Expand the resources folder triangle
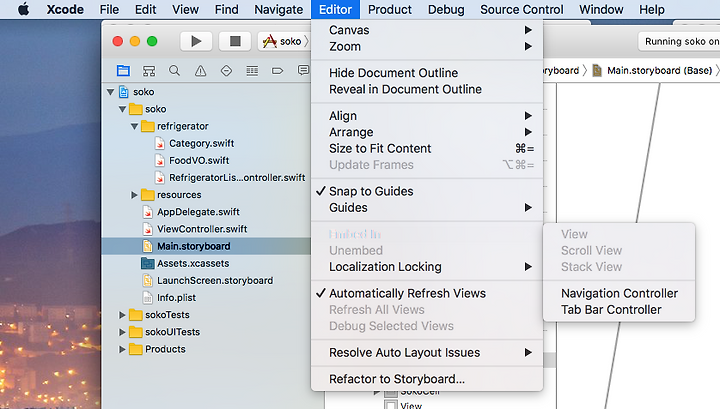The width and height of the screenshot is (720, 409). click(135, 195)
